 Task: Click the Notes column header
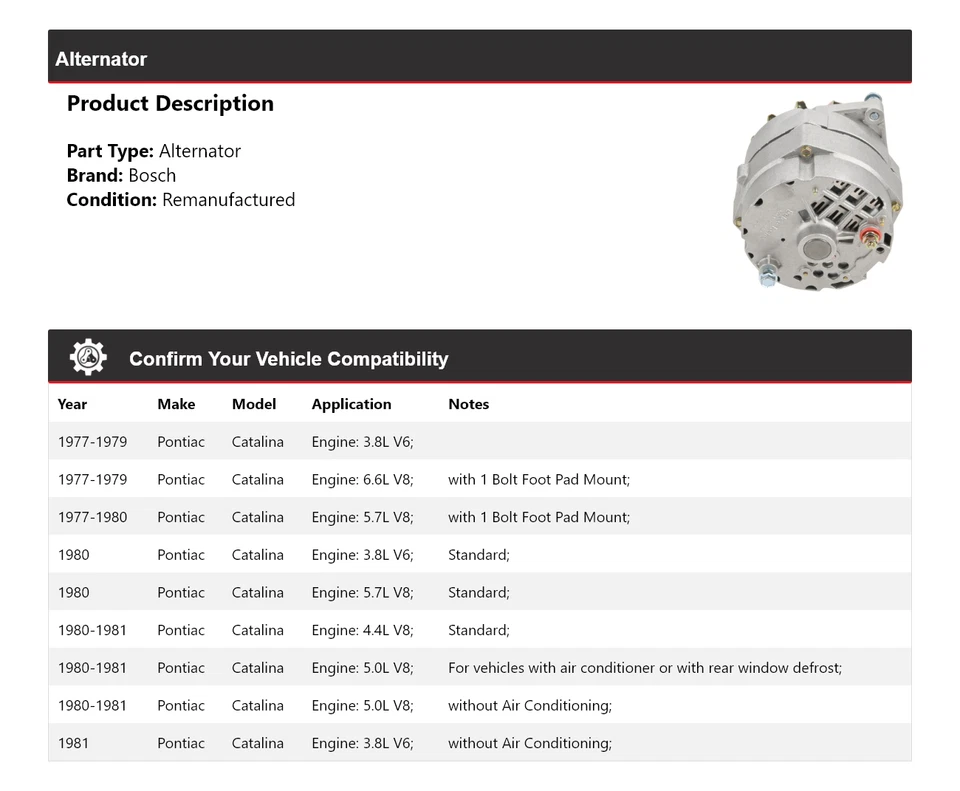click(468, 404)
